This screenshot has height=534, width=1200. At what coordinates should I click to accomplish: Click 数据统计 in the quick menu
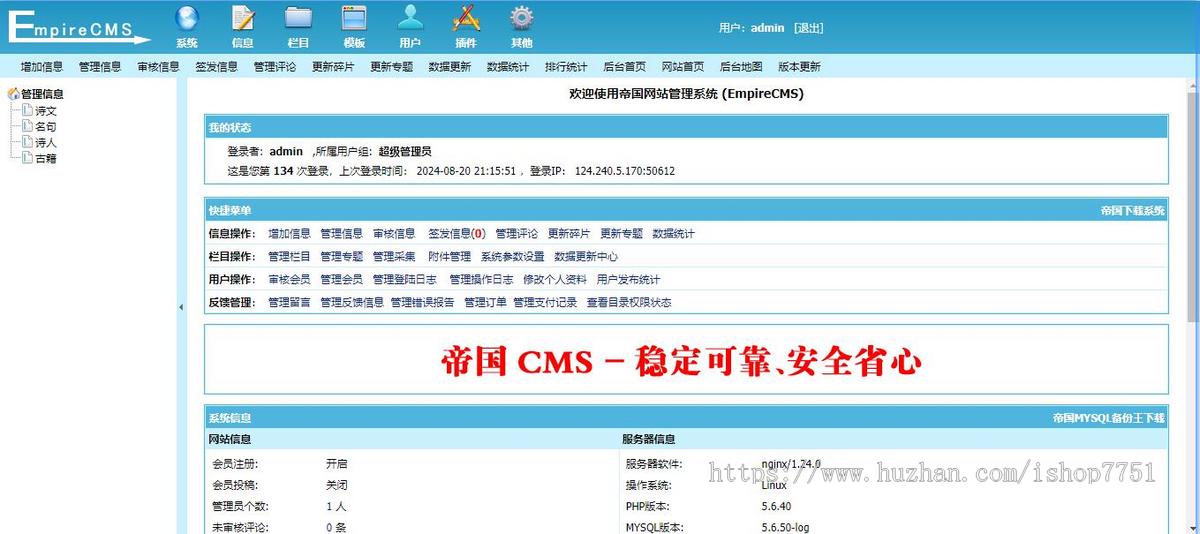click(673, 234)
